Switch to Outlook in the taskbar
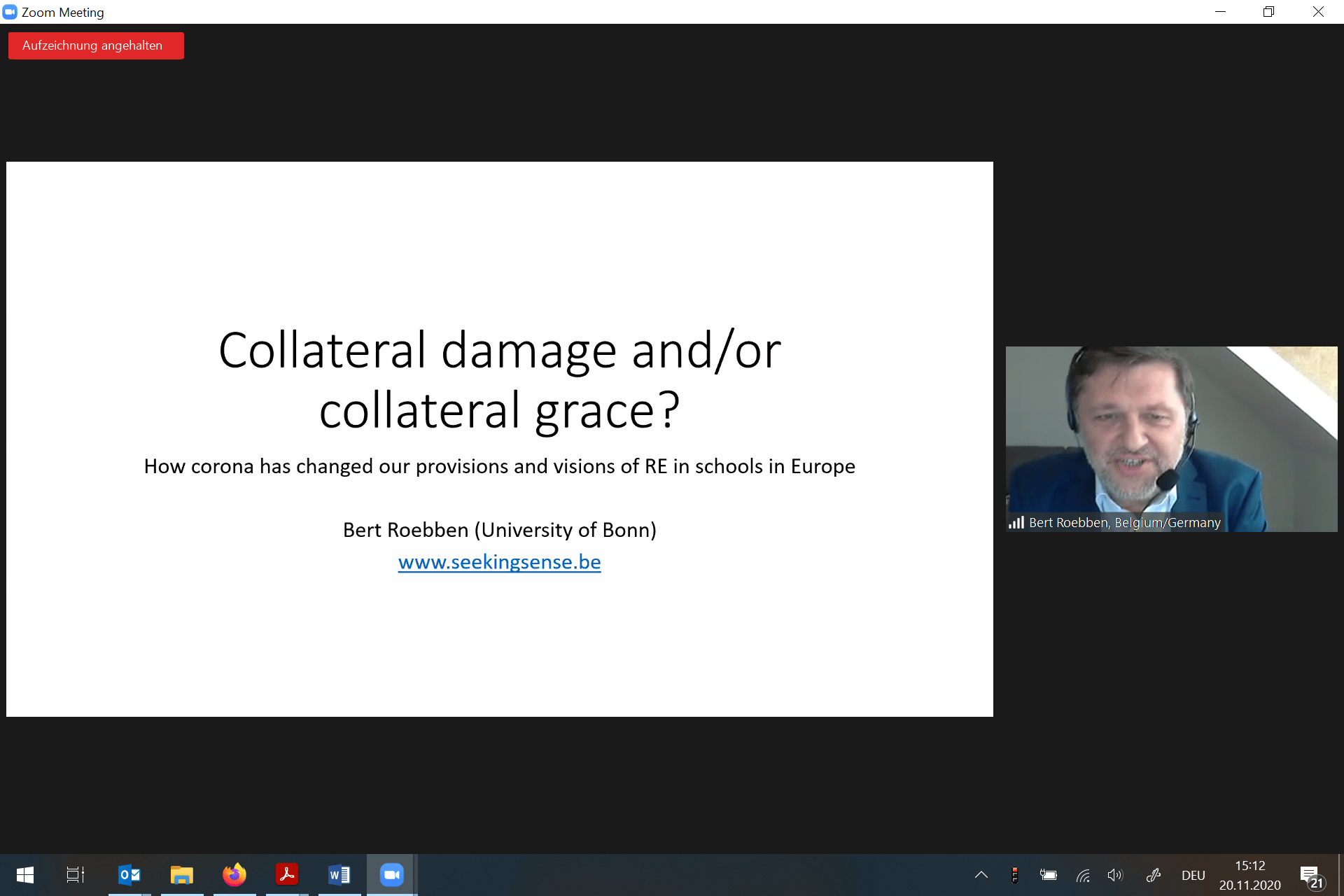1344x896 pixels. pos(129,875)
